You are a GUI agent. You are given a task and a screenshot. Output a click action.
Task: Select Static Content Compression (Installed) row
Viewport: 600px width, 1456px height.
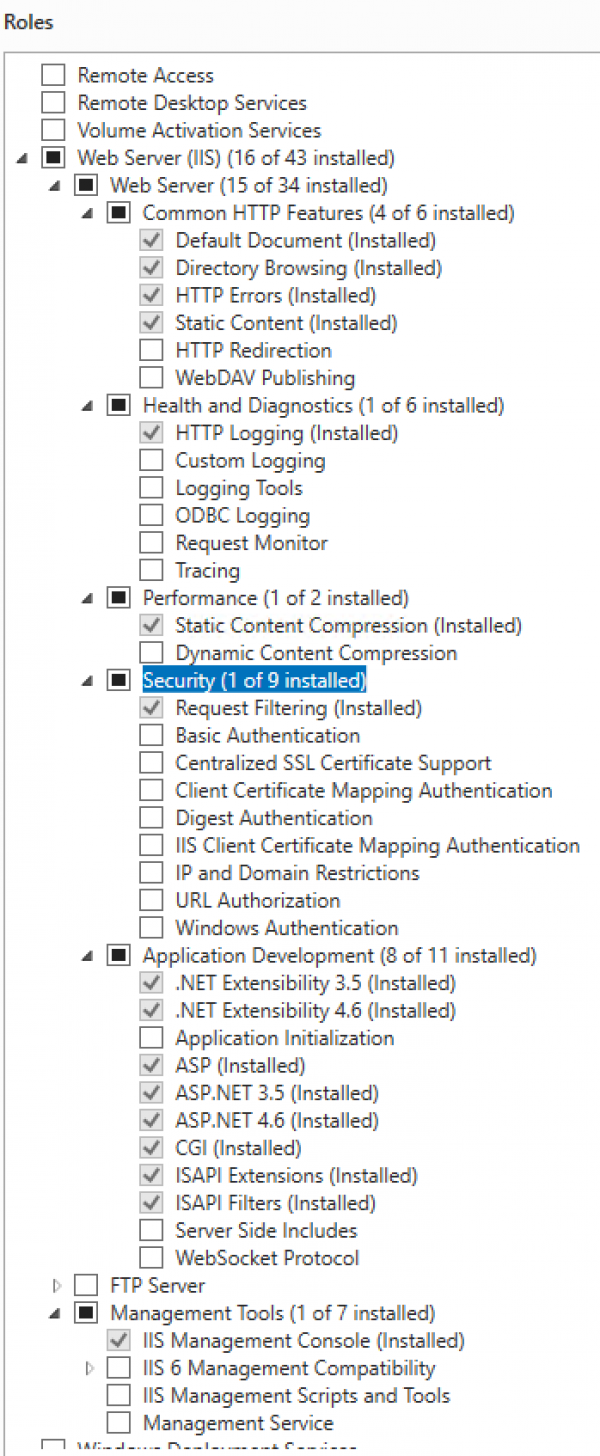tap(348, 625)
